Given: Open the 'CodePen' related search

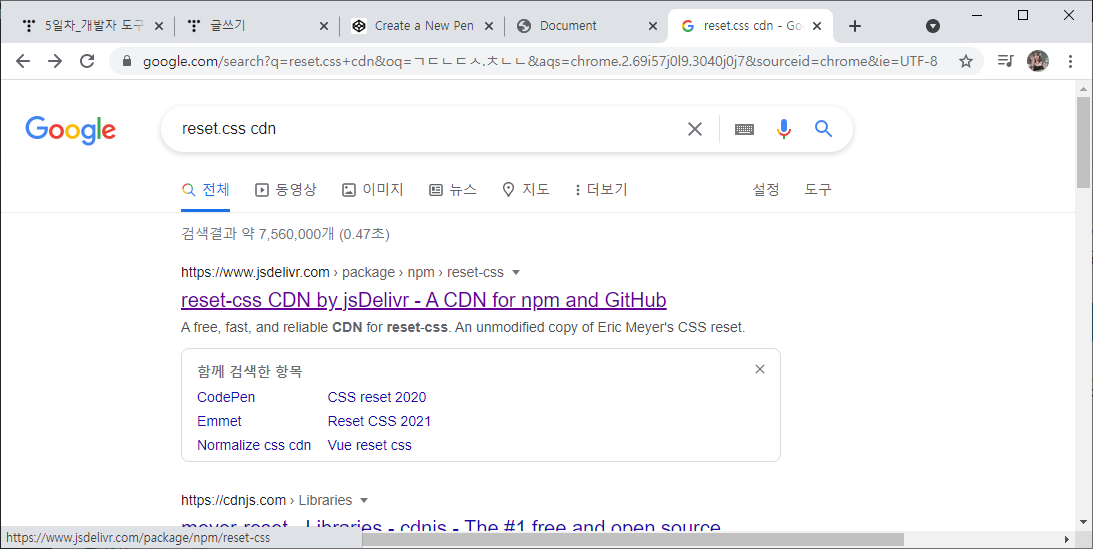Looking at the screenshot, I should (x=226, y=397).
